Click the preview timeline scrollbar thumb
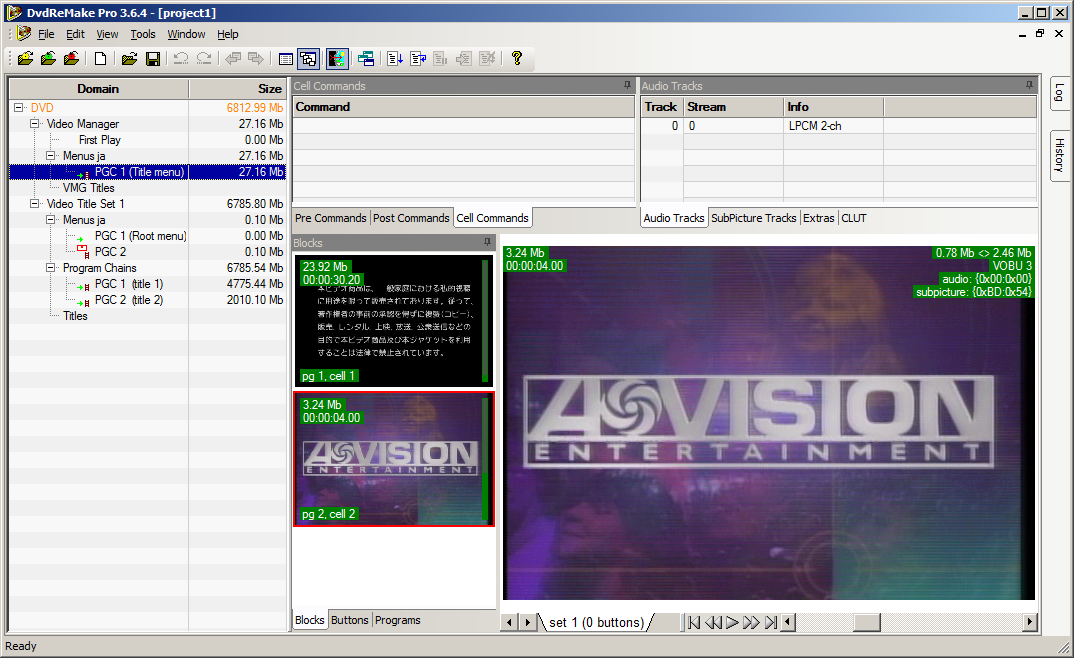This screenshot has height=658, width=1074. (x=866, y=622)
